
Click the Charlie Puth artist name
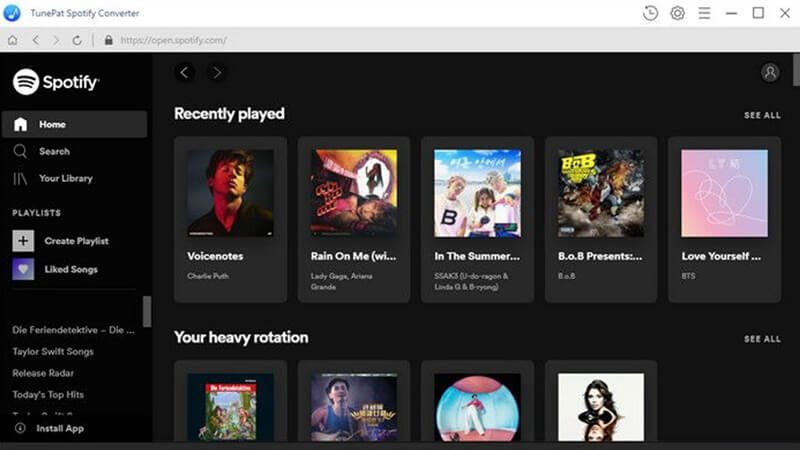(x=208, y=276)
